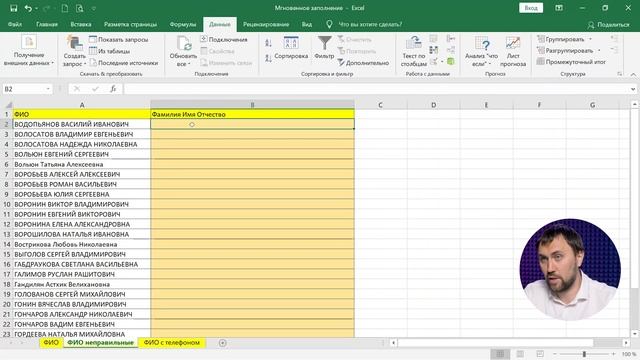Switch to Page Layout view in the status bar
Image resolution: width=640 pixels, height=360 pixels.
click(x=520, y=354)
